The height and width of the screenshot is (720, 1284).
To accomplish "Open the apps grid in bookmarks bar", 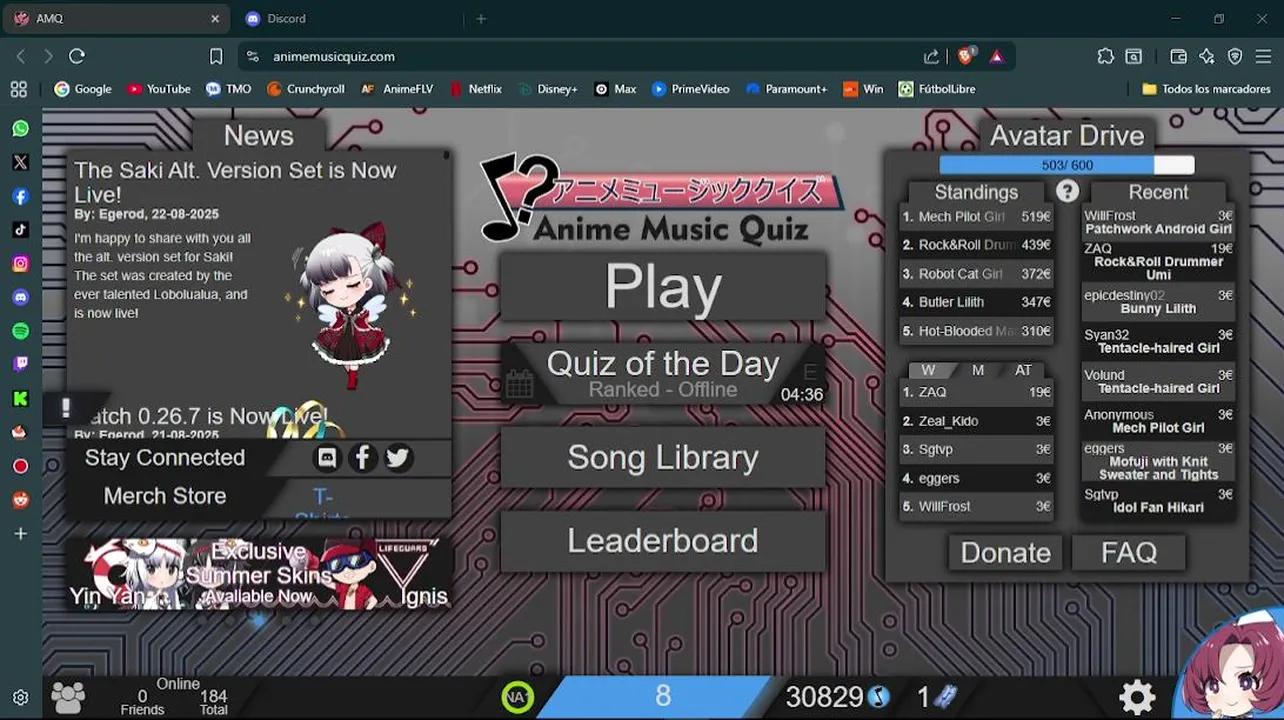I will 18,89.
